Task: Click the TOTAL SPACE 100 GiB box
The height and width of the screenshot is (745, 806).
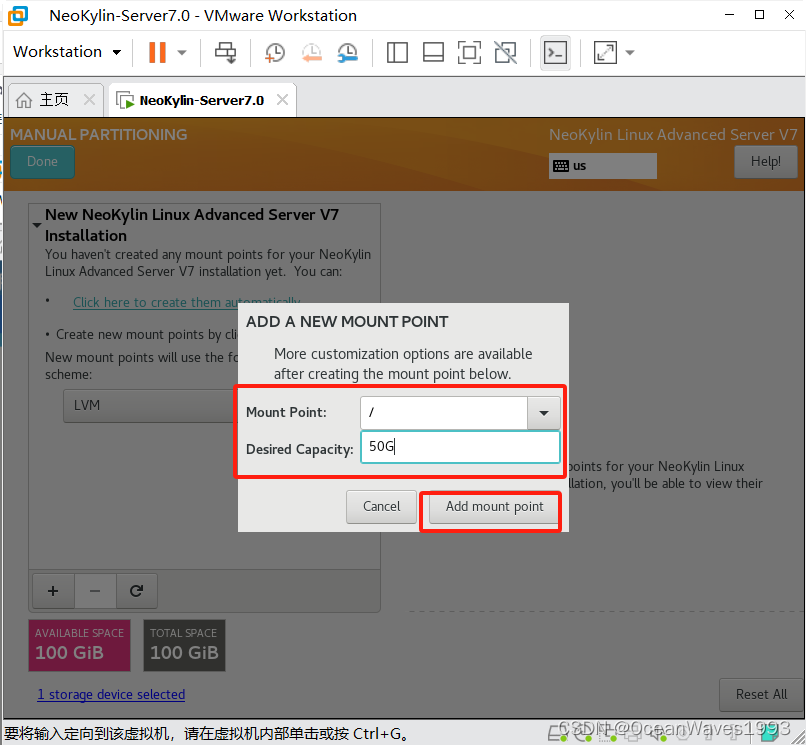Action: coord(184,645)
